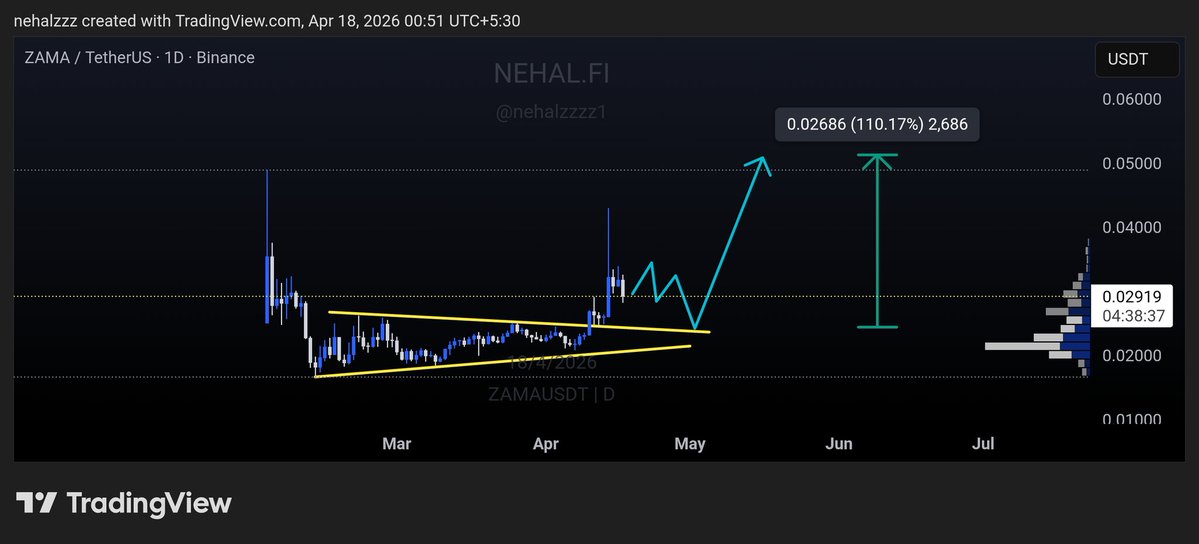This screenshot has height=544, width=1199.
Task: Click the TradingView logo icon
Action: [x=35, y=503]
